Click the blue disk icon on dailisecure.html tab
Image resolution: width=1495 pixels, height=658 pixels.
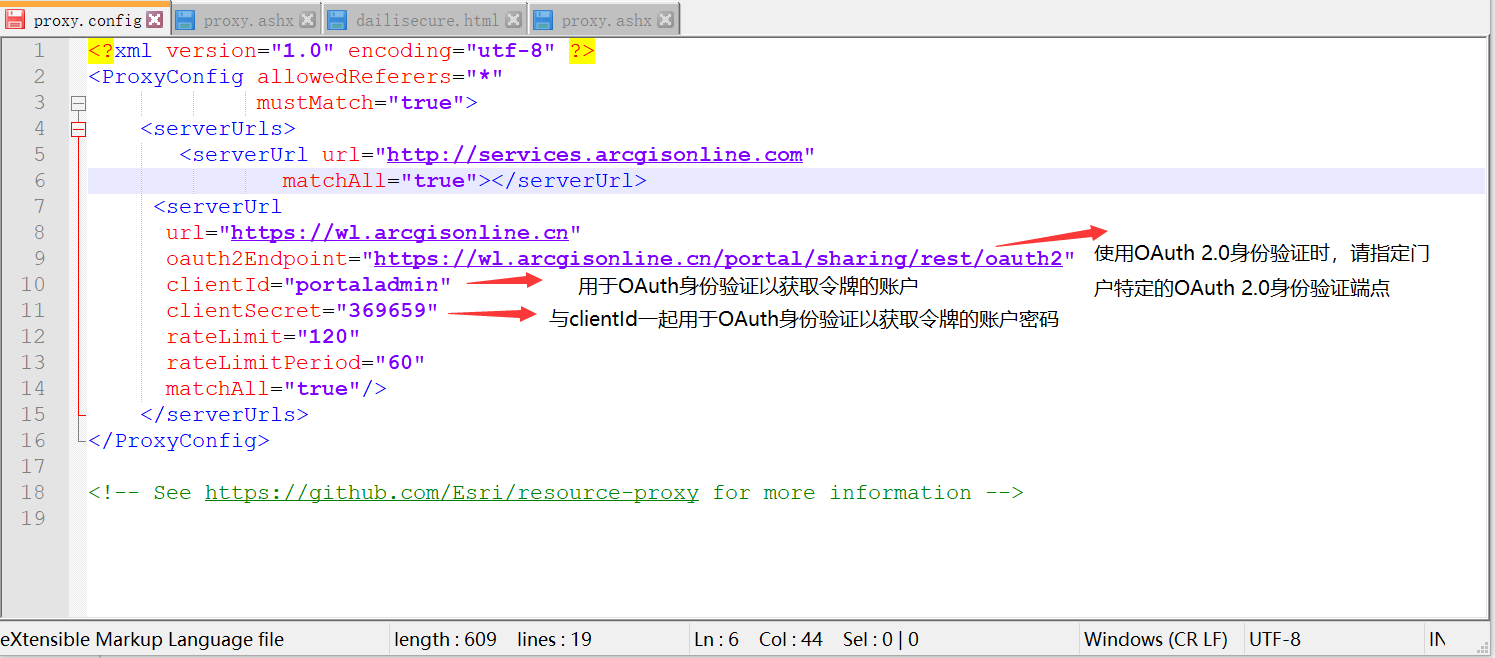tap(337, 19)
